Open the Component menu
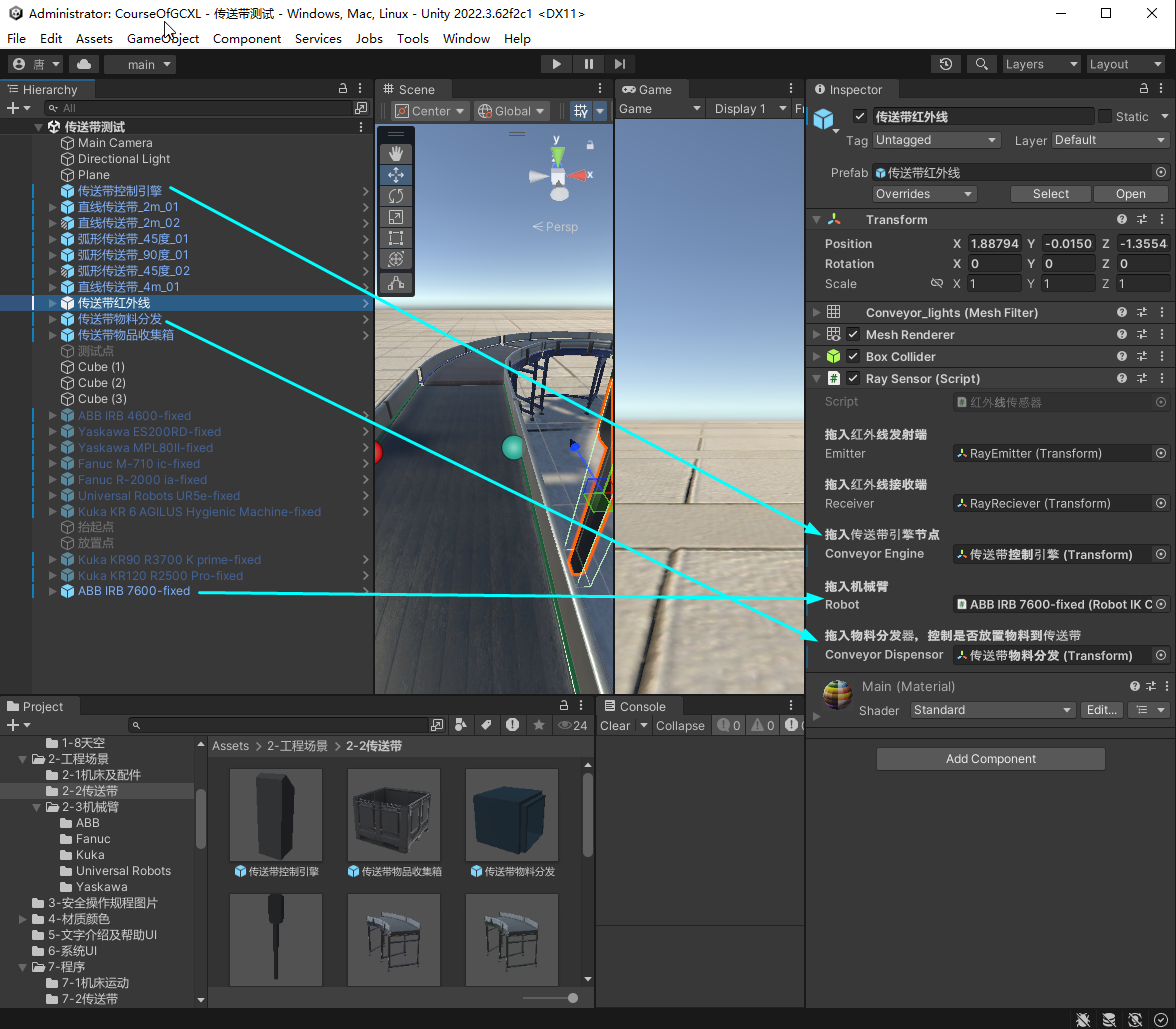Viewport: 1176px width, 1029px height. coord(247,38)
